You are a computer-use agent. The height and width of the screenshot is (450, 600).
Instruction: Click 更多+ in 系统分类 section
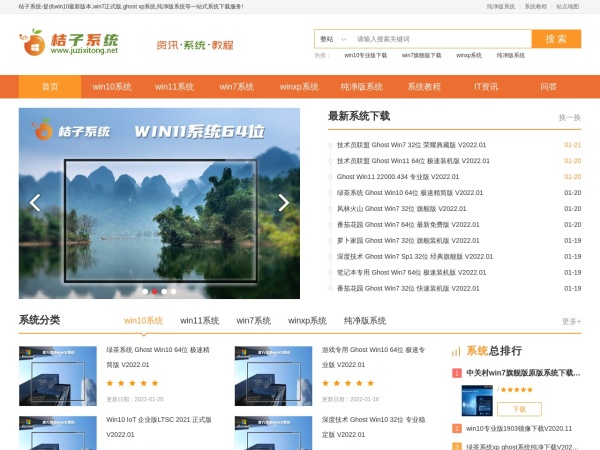[x=572, y=321]
